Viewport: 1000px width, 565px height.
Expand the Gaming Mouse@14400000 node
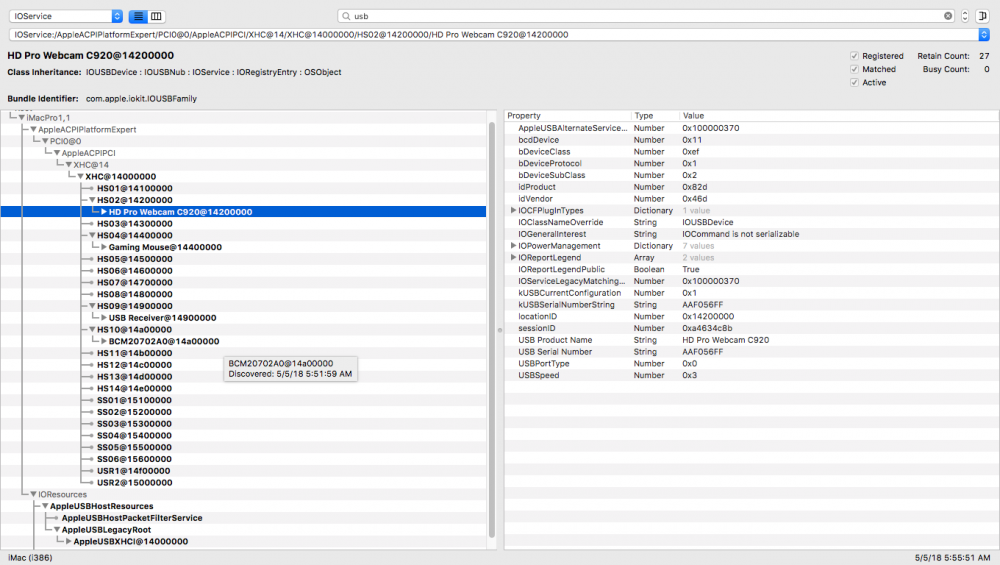click(103, 247)
